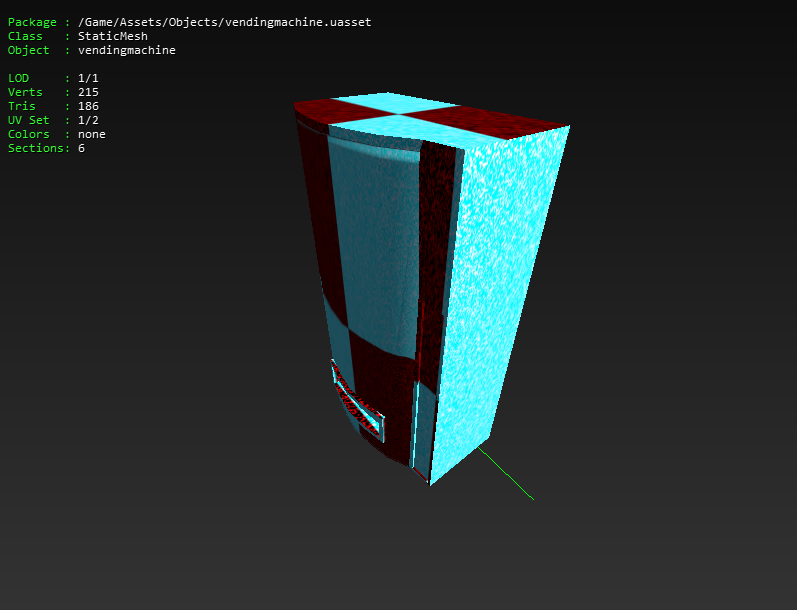This screenshot has width=797, height=610.
Task: Click the vending machine mesh in viewport
Action: tap(432, 287)
